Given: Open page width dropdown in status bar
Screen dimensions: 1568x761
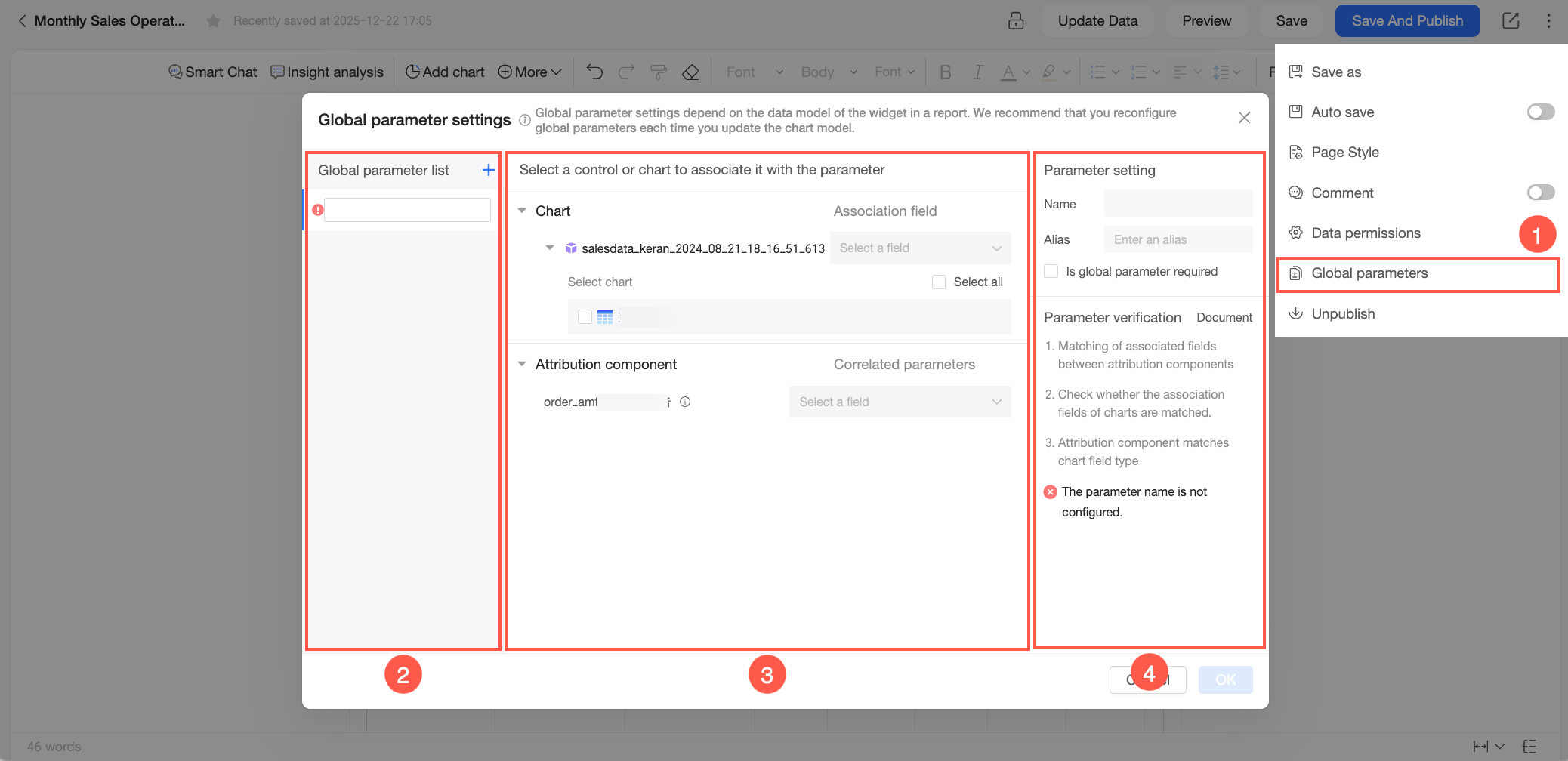Looking at the screenshot, I should (x=1488, y=747).
